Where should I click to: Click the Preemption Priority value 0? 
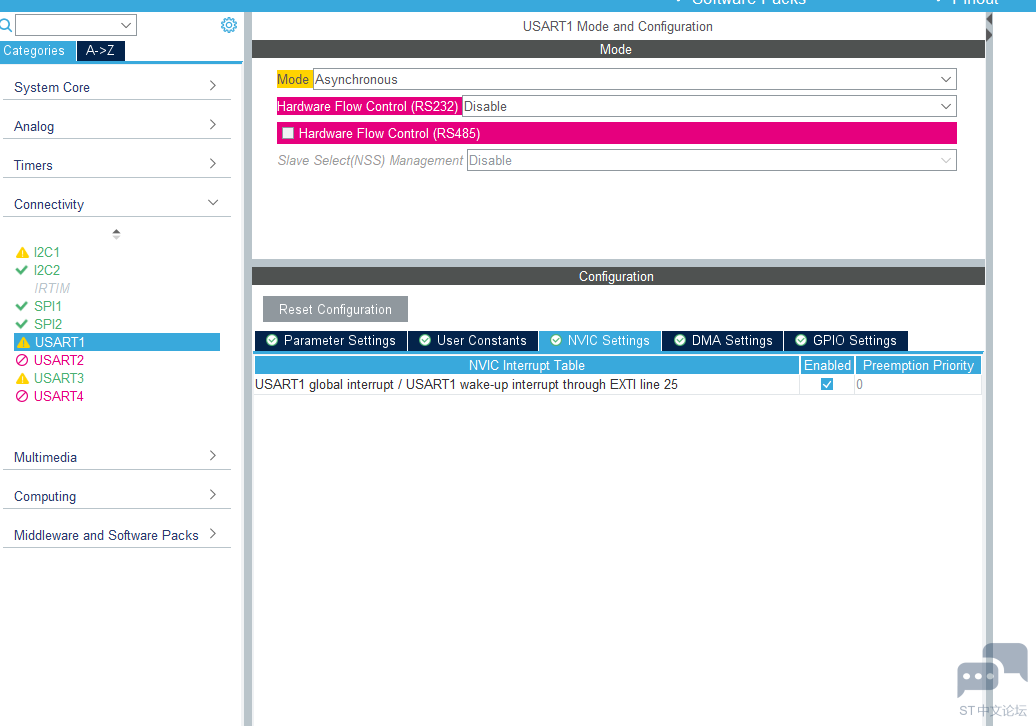[859, 384]
